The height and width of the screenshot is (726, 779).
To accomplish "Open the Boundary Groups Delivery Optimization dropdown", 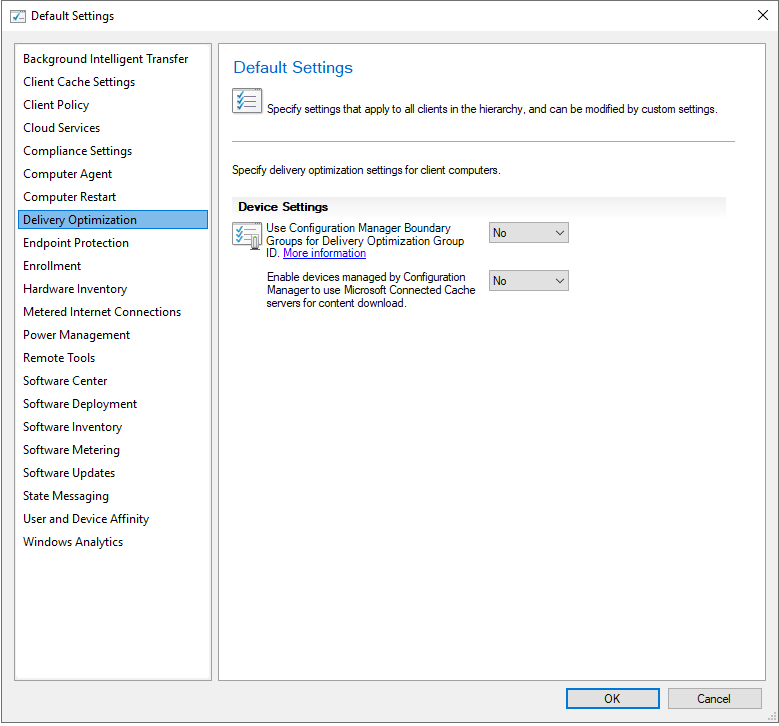I will [x=529, y=233].
